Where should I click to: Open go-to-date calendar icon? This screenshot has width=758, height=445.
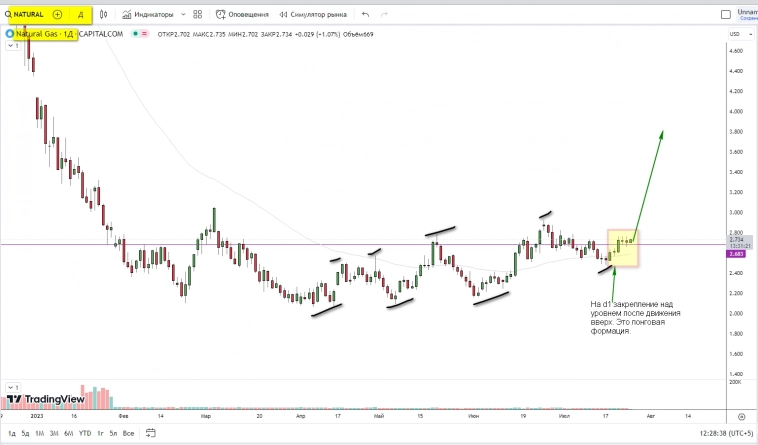(x=151, y=433)
